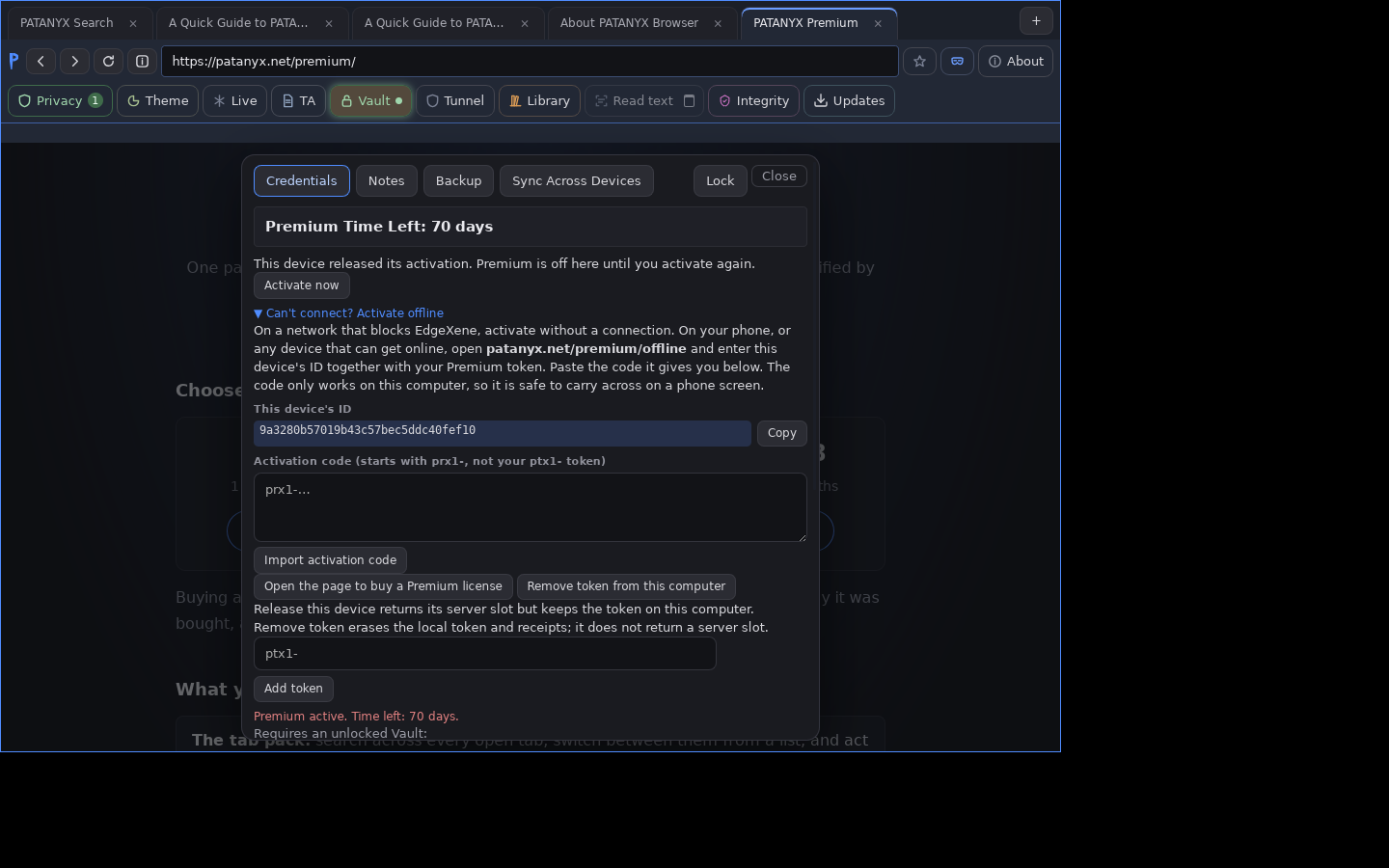This screenshot has width=1389, height=868.
Task: Open the TA toolbar item
Action: point(298,100)
